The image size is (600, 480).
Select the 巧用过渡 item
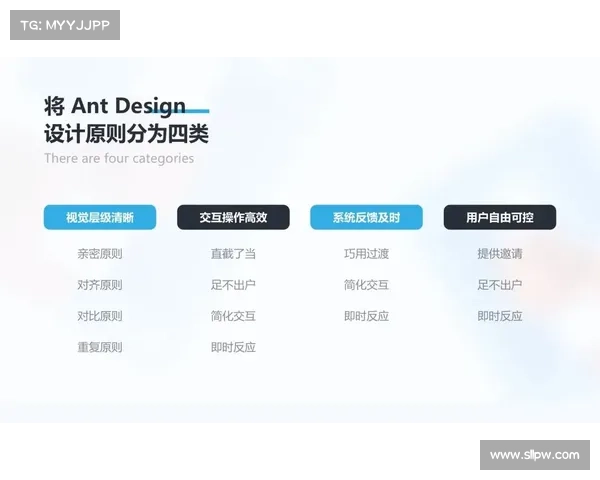366,254
